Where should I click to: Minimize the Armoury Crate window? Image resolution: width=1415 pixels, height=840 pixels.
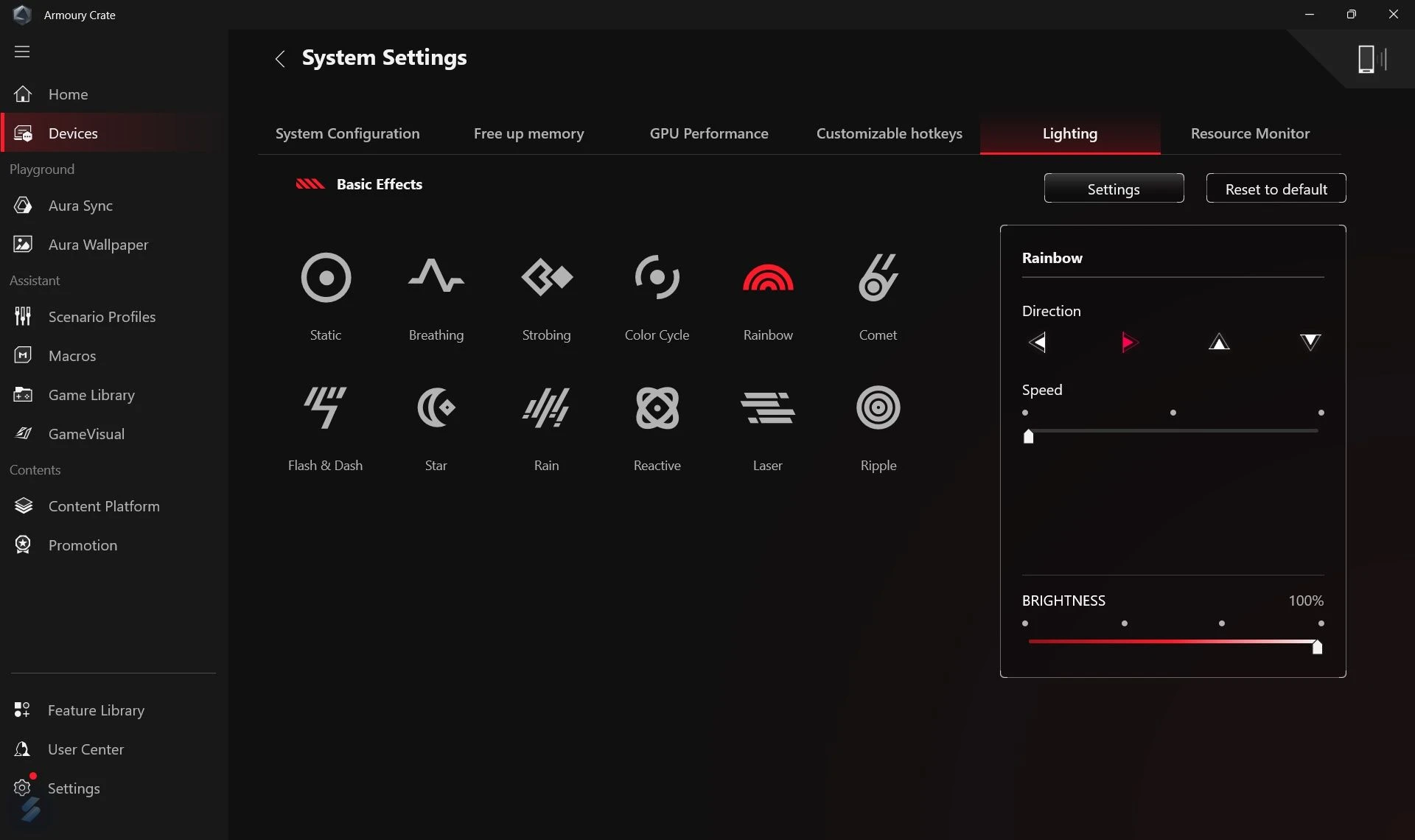click(1310, 15)
